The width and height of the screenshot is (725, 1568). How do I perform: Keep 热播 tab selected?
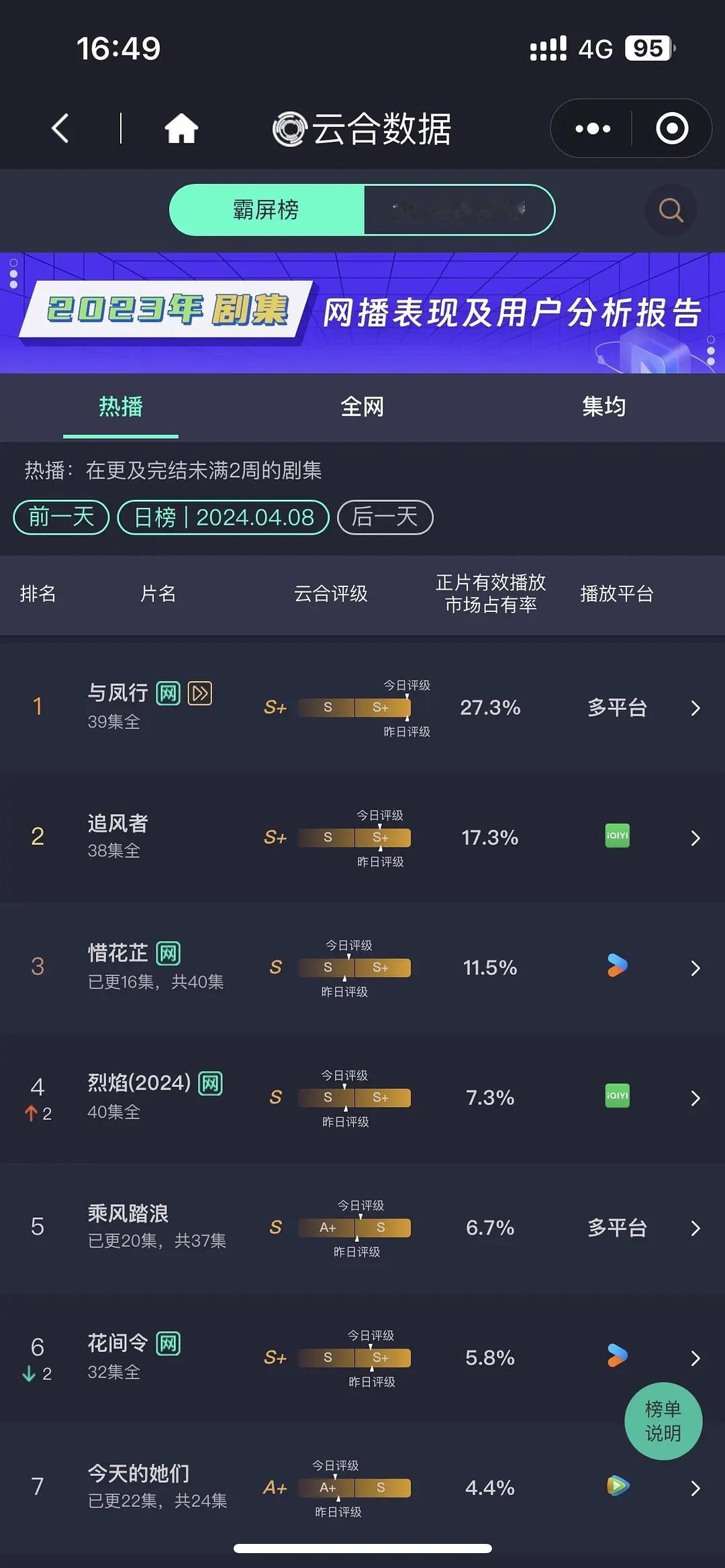pos(119,407)
